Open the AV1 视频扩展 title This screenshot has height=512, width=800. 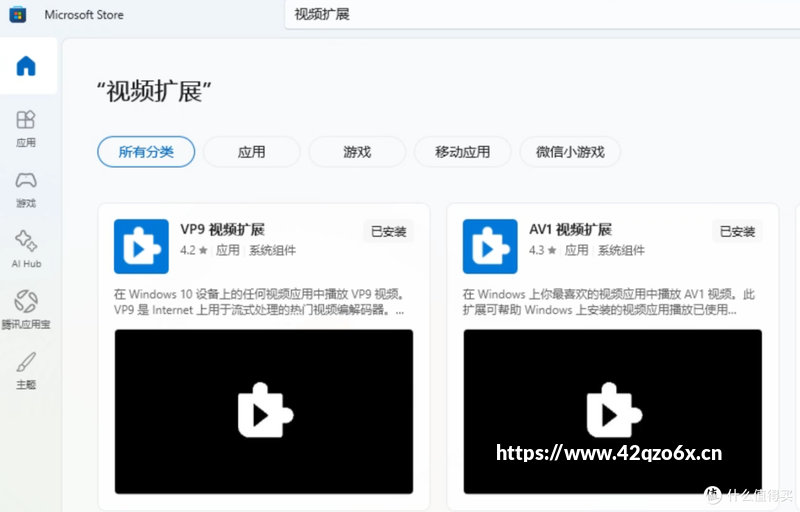[570, 229]
